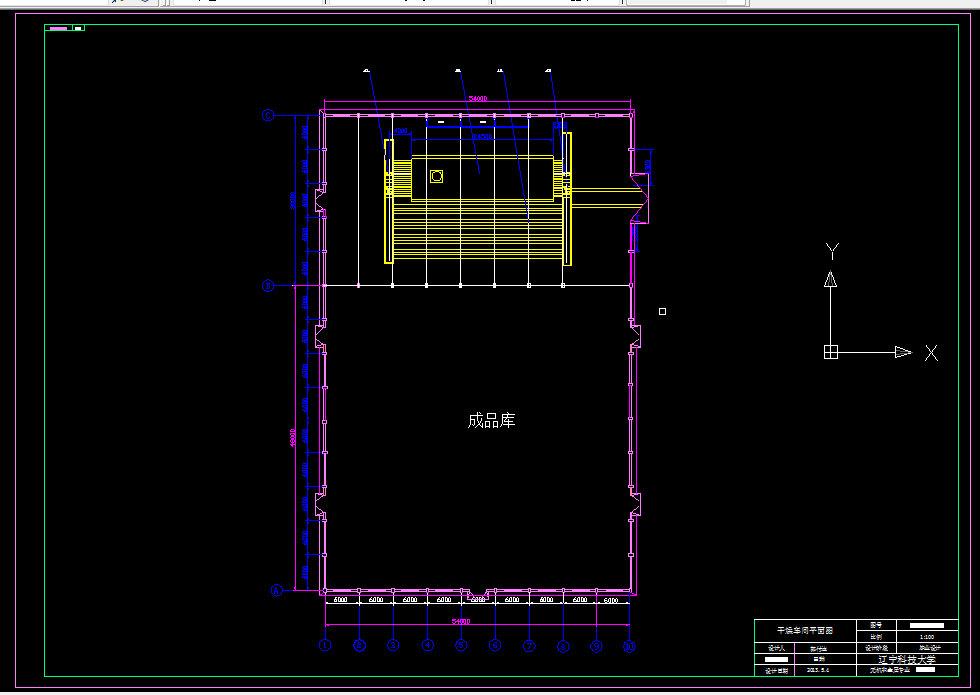Click grid axis bubble 10

click(x=629, y=647)
